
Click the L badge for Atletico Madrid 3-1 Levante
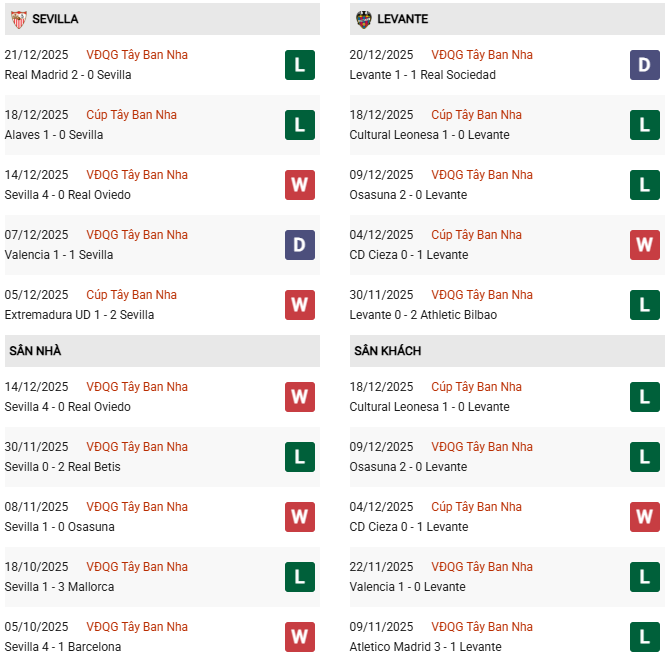tap(645, 637)
